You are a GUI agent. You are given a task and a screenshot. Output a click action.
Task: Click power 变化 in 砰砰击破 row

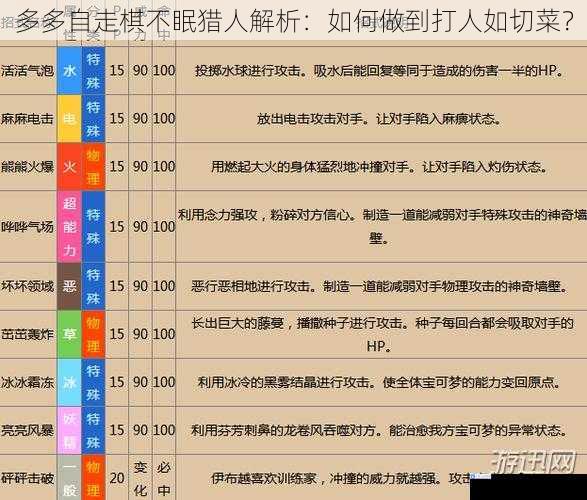(x=140, y=478)
